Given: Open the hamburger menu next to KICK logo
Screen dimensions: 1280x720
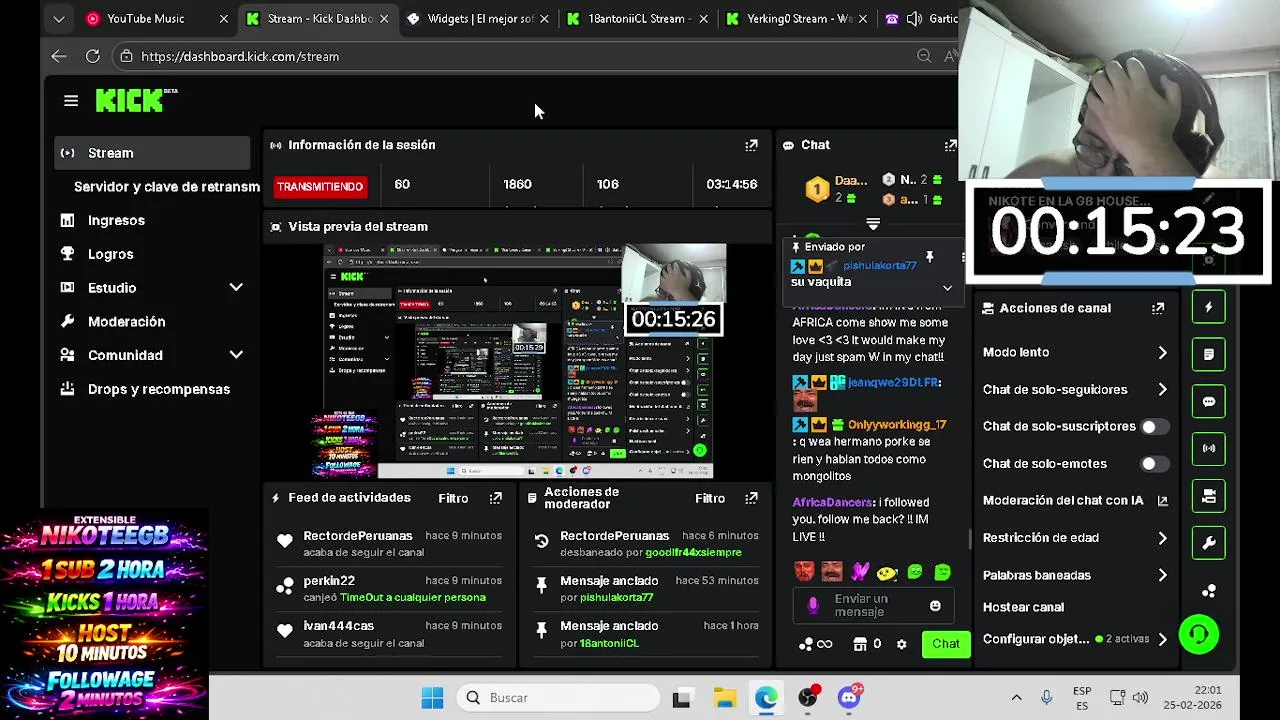Looking at the screenshot, I should pos(71,101).
